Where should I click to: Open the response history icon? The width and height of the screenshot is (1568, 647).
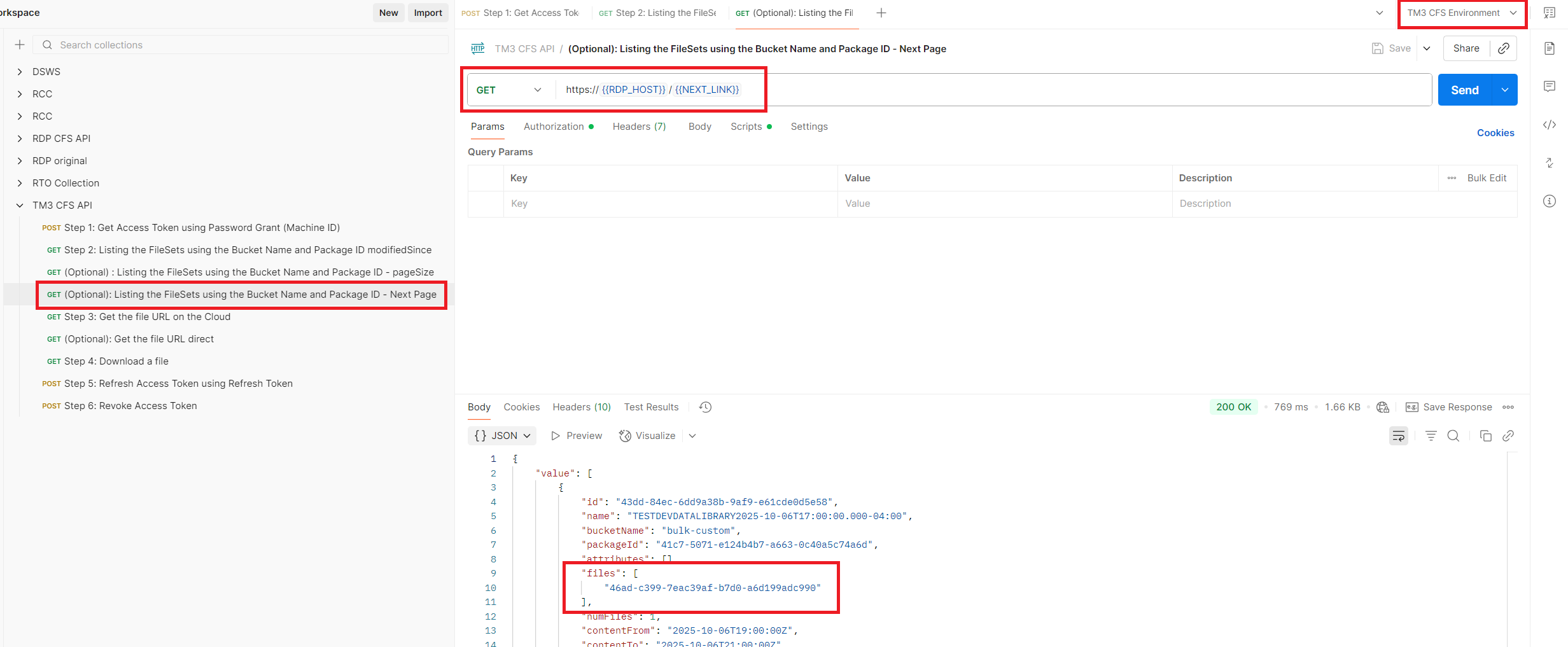(x=705, y=407)
